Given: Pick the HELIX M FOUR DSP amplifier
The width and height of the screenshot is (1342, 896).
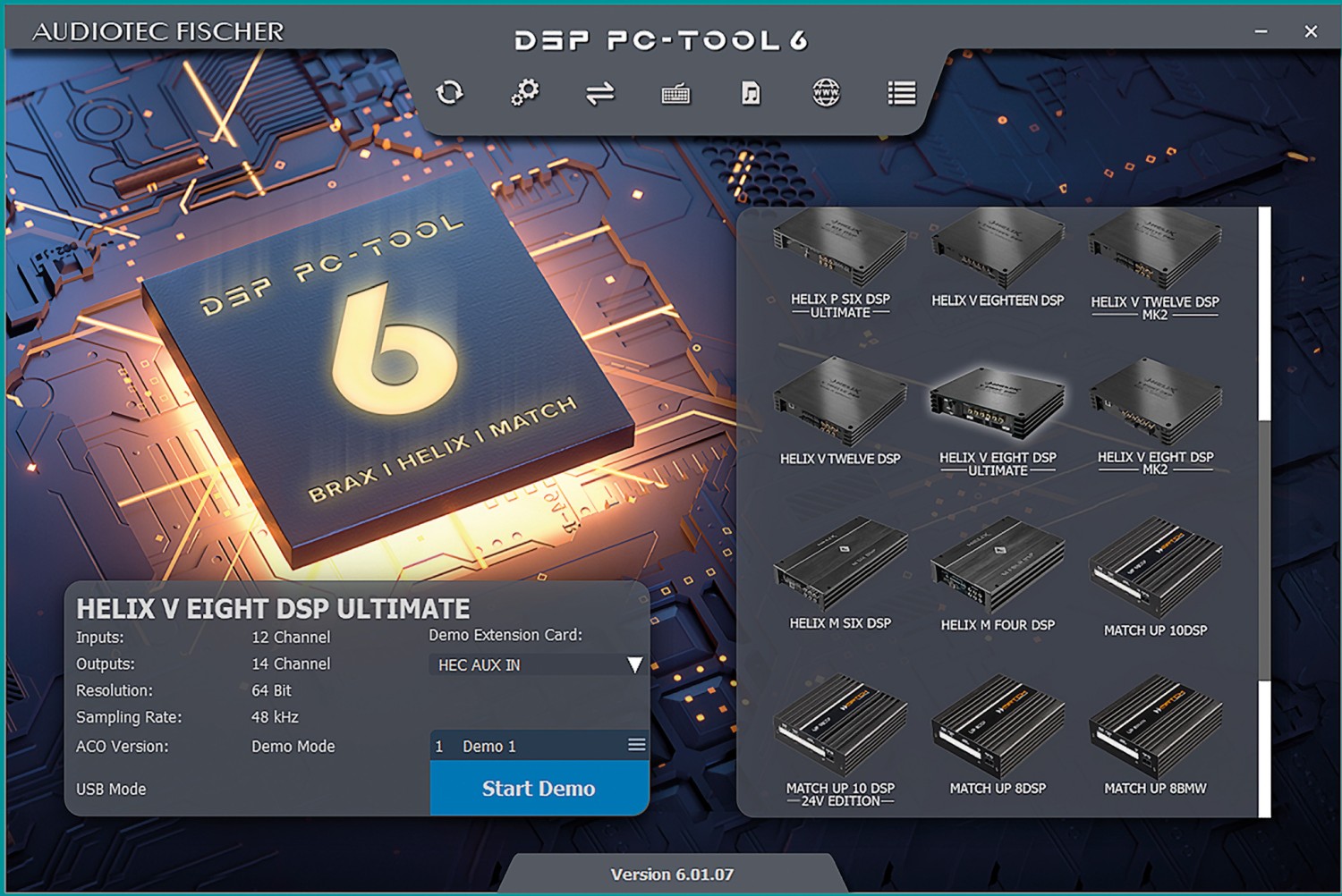Looking at the screenshot, I should 998,575.
